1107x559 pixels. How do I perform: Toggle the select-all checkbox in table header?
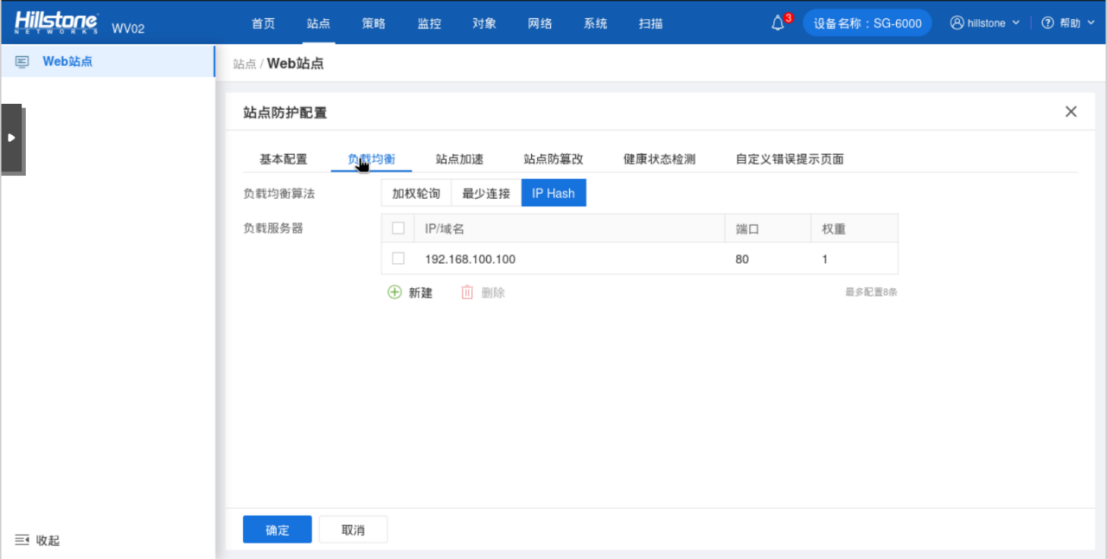pos(398,228)
